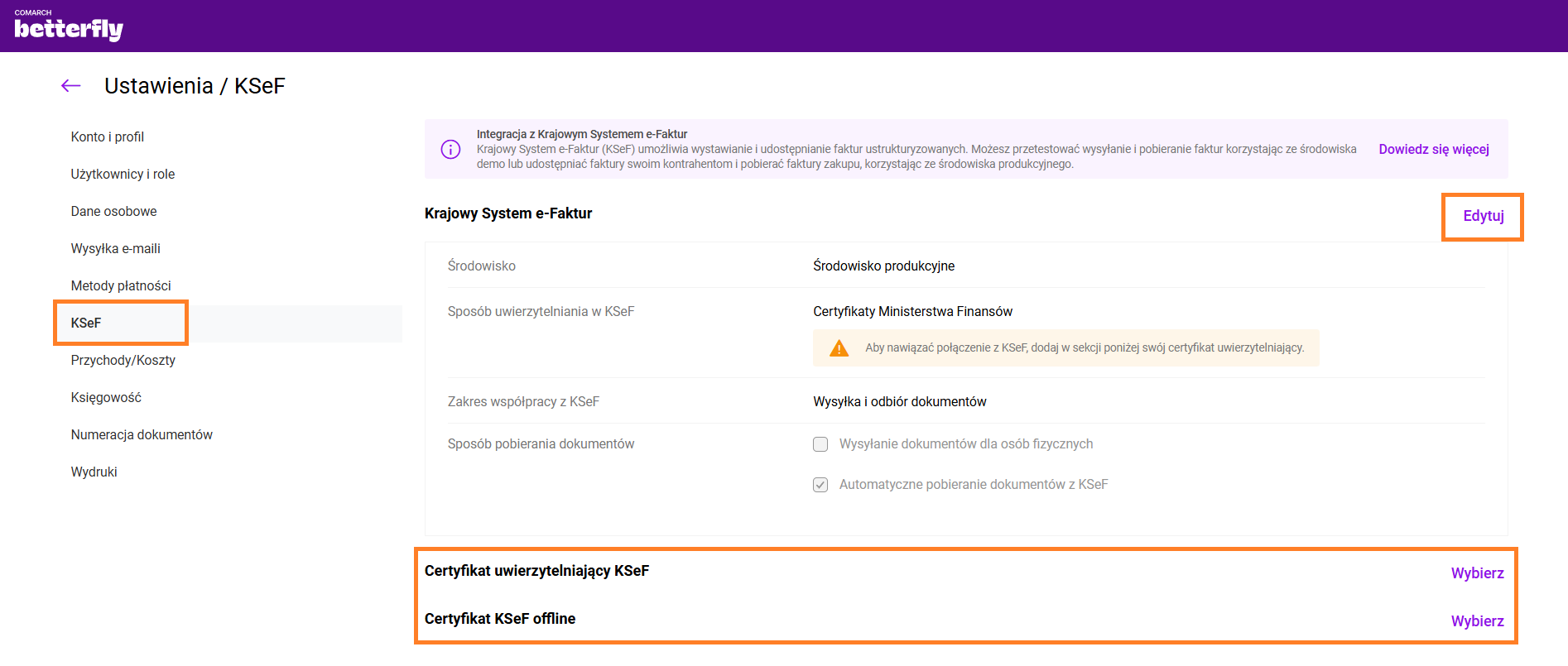Open Konto i profil settings

(x=108, y=137)
